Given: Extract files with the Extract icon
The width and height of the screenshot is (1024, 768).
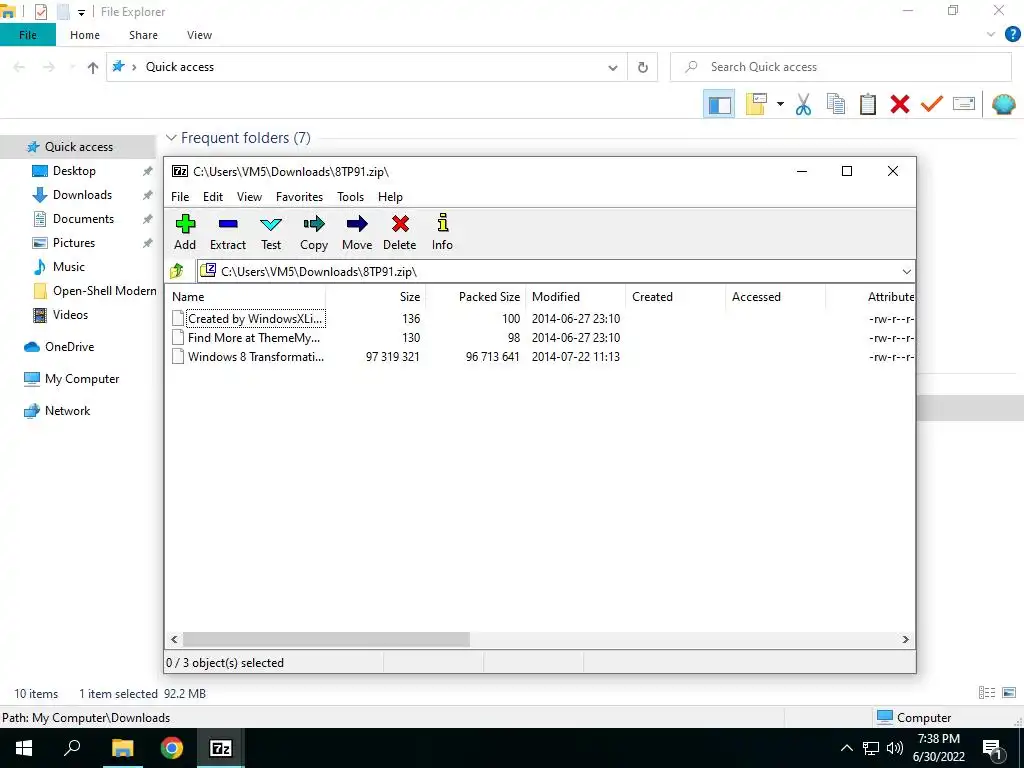Looking at the screenshot, I should pos(228,232).
